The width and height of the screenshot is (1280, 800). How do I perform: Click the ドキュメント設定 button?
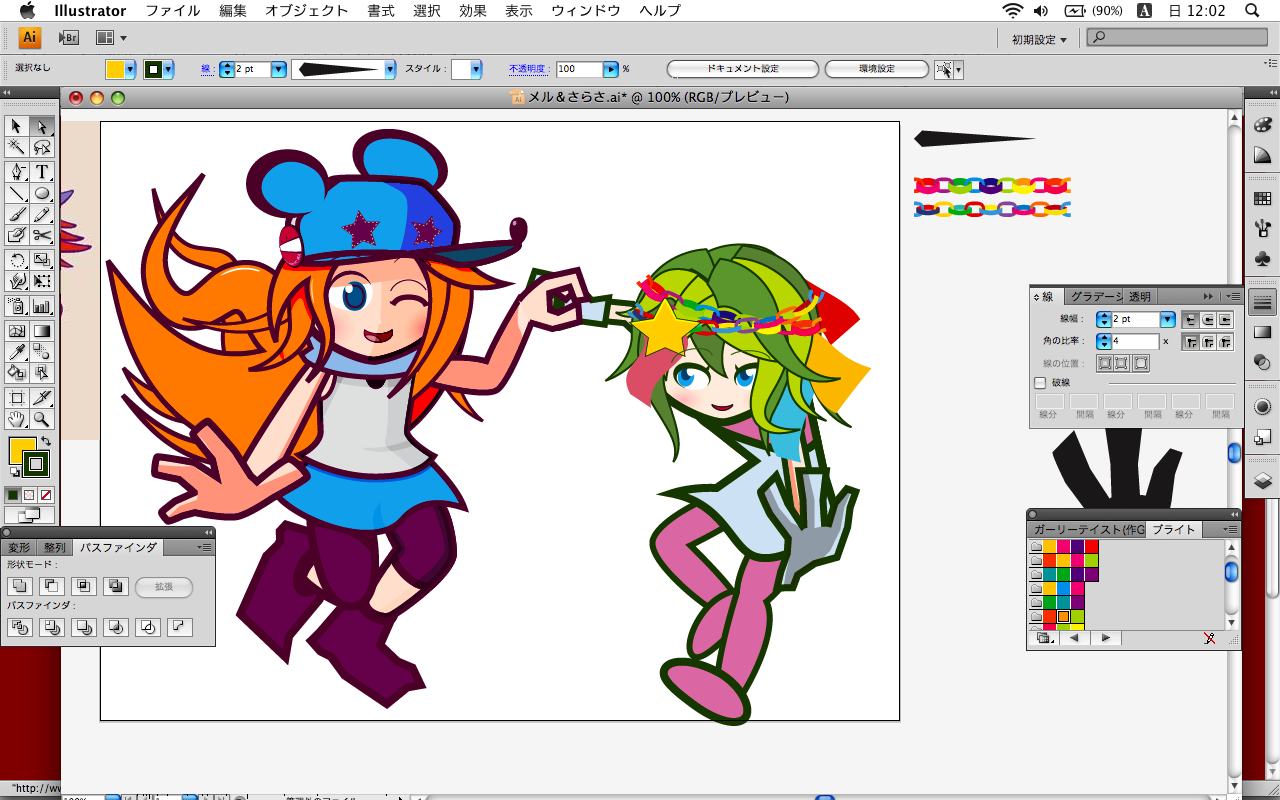[x=742, y=69]
